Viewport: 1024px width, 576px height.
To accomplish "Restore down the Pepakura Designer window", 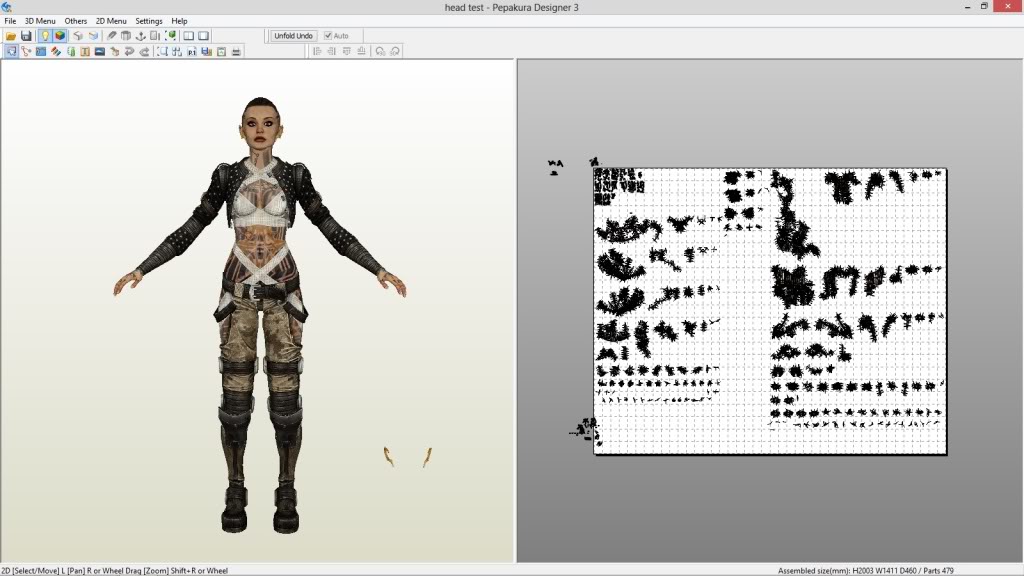I will 984,7.
